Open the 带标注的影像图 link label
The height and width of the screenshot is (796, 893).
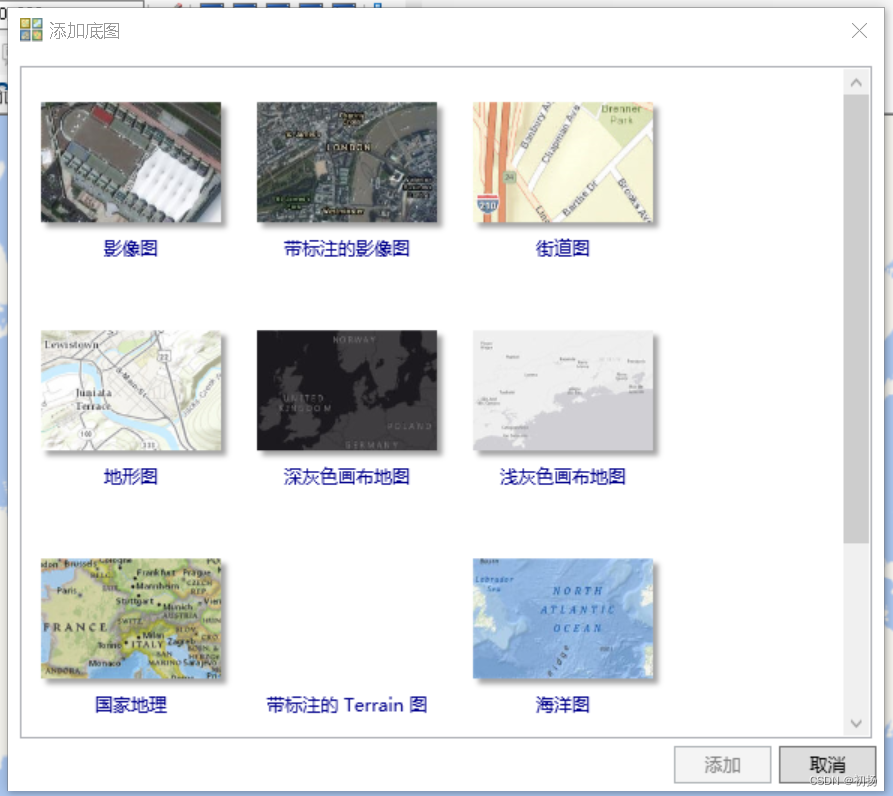[346, 248]
